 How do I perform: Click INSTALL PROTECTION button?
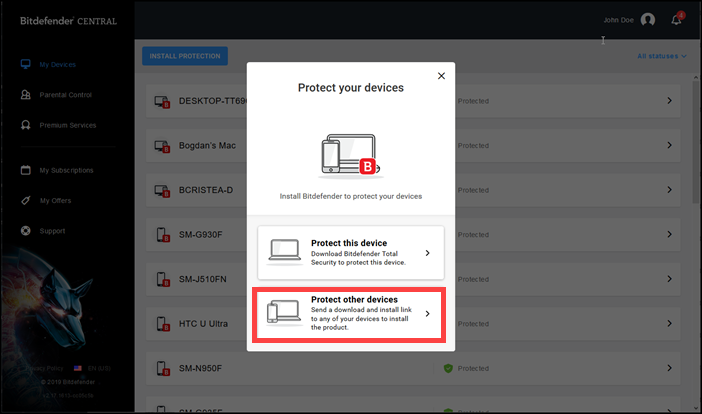(x=185, y=56)
